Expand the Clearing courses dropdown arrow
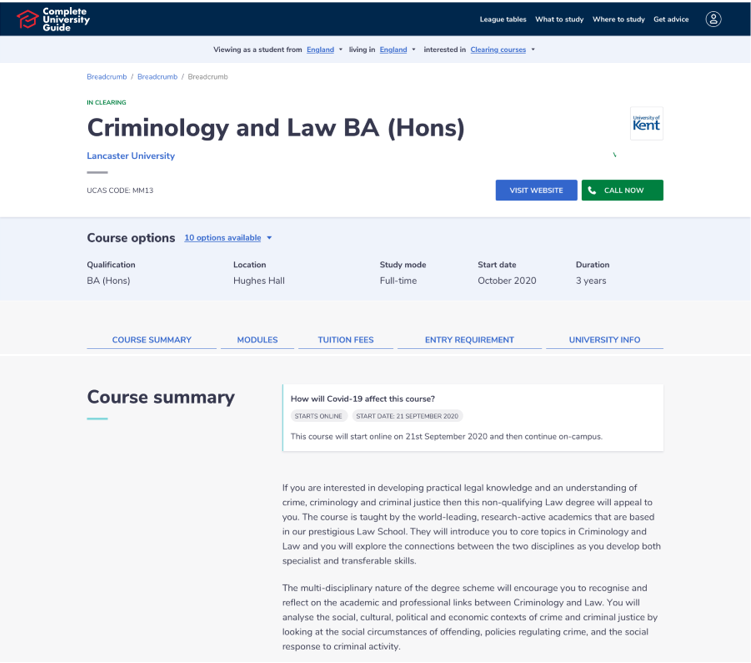The image size is (751, 663). tap(533, 49)
